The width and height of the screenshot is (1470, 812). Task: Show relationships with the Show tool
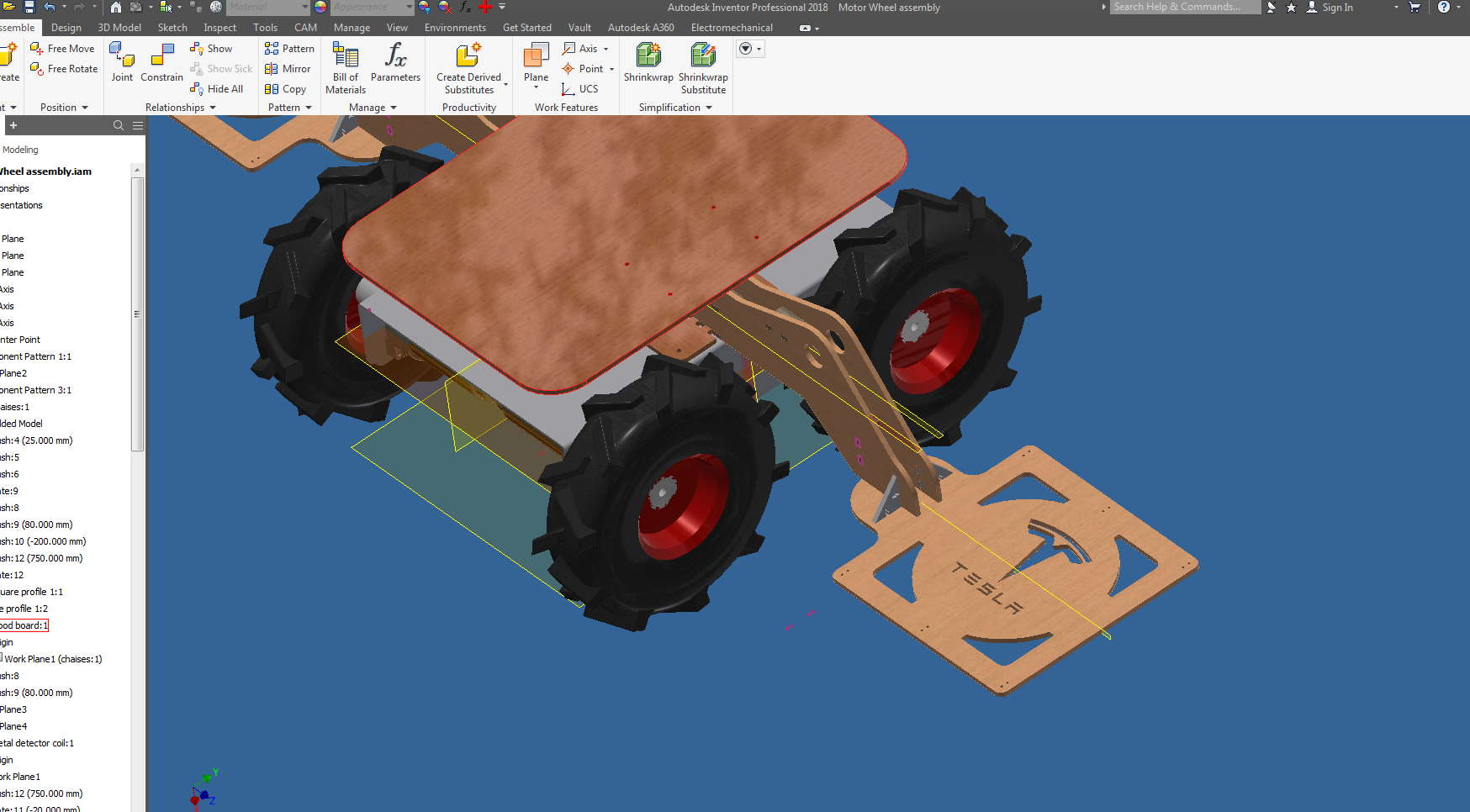(211, 49)
